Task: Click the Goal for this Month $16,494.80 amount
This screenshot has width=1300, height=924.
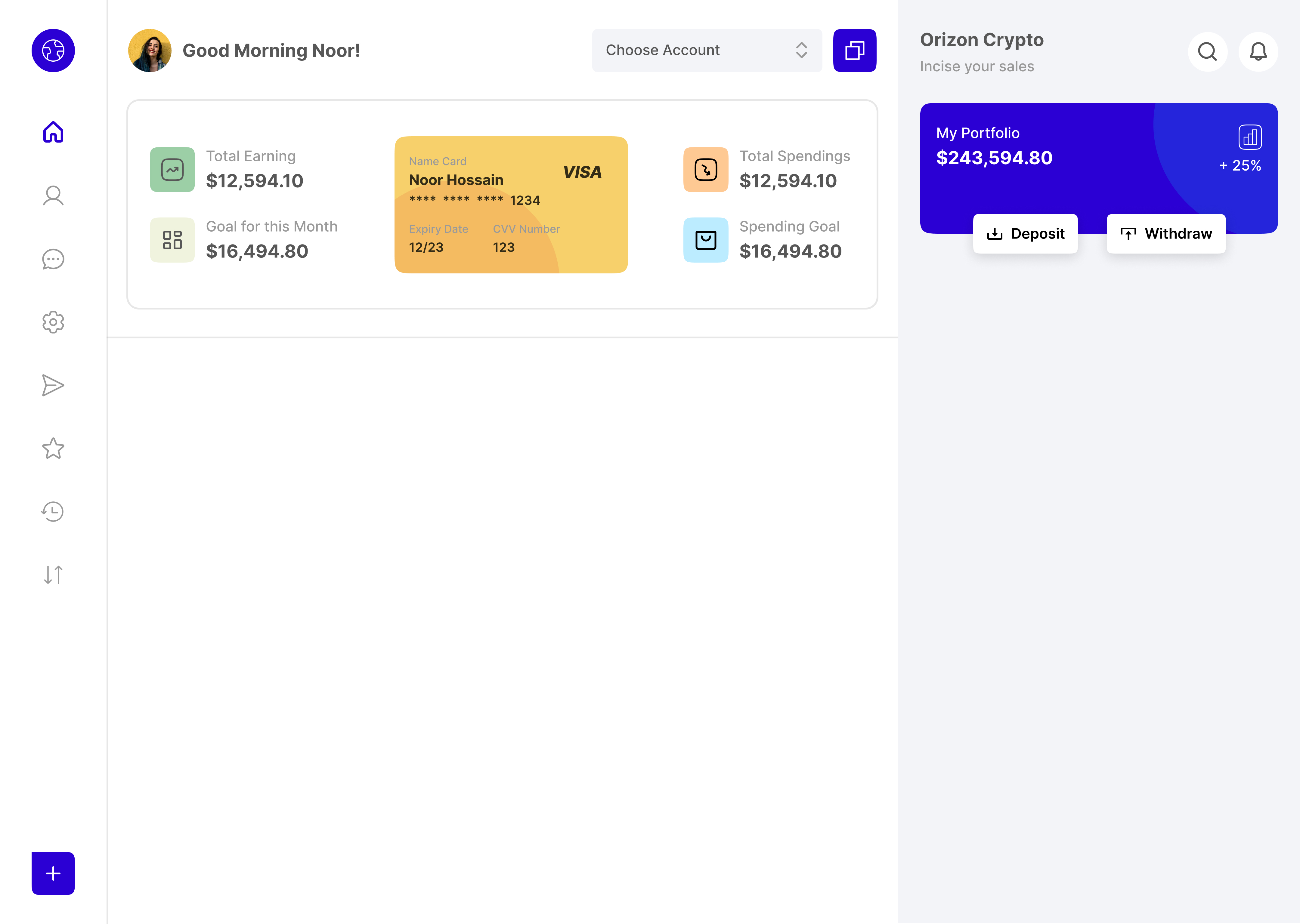Action: (x=257, y=251)
